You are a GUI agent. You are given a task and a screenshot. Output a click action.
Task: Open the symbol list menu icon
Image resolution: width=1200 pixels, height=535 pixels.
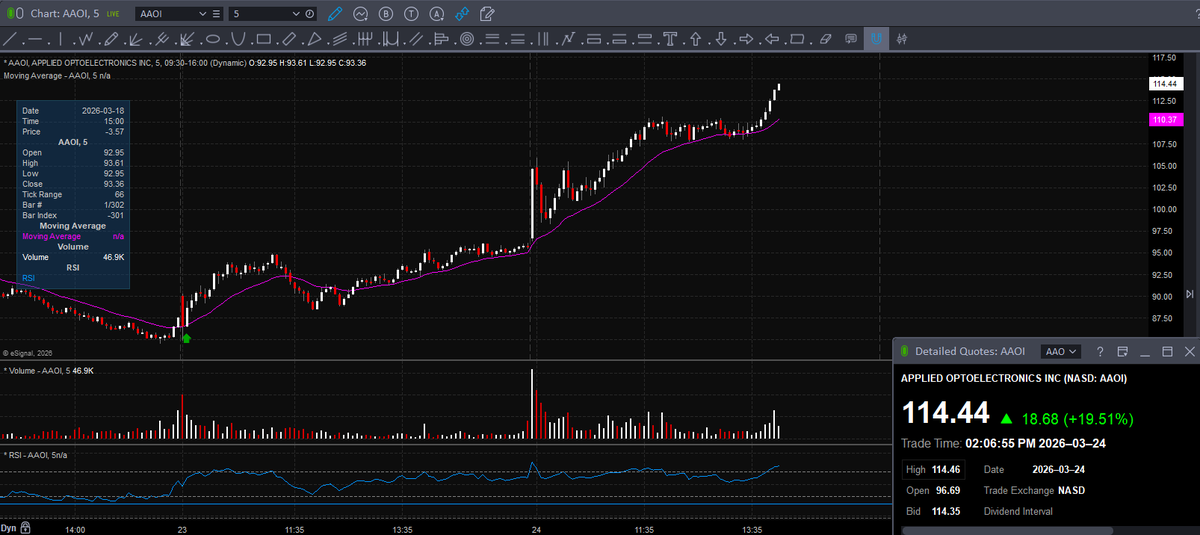tap(217, 14)
